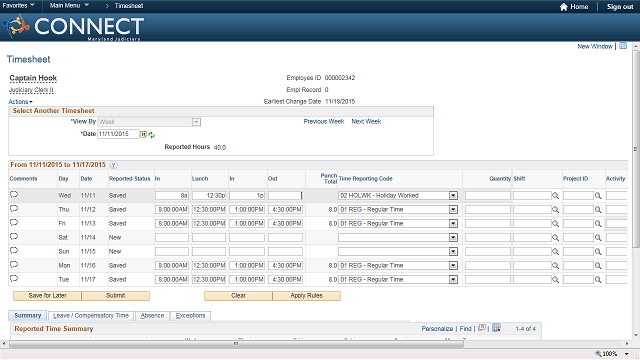Click the Home icon in header
This screenshot has width=640, height=360.
tap(564, 7)
